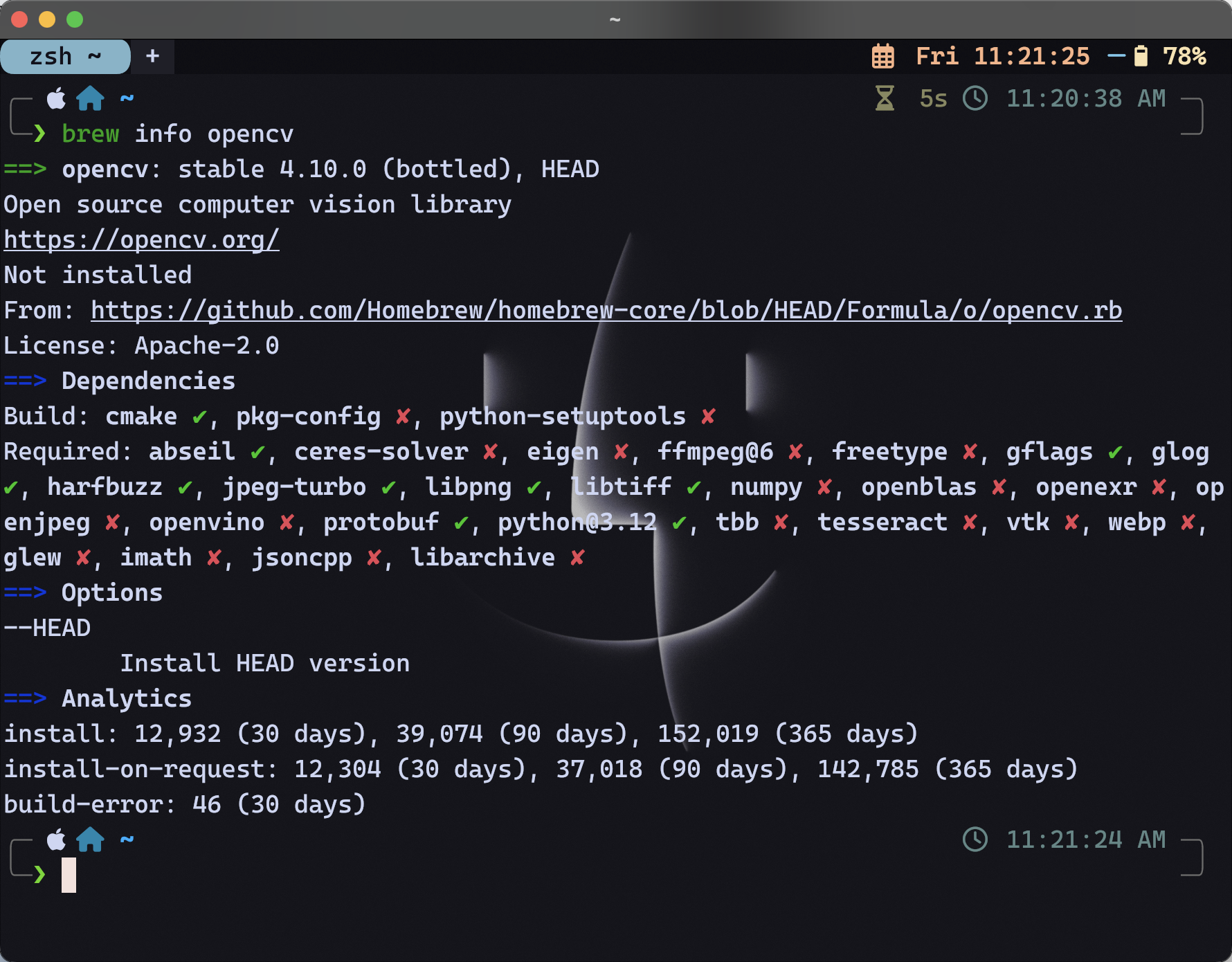The width and height of the screenshot is (1232, 962).
Task: Click the 'harfbuzz' dependency name
Action: [105, 487]
